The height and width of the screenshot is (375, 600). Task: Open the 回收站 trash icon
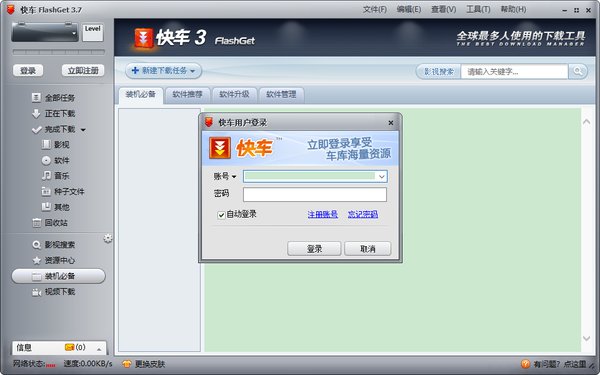point(37,223)
